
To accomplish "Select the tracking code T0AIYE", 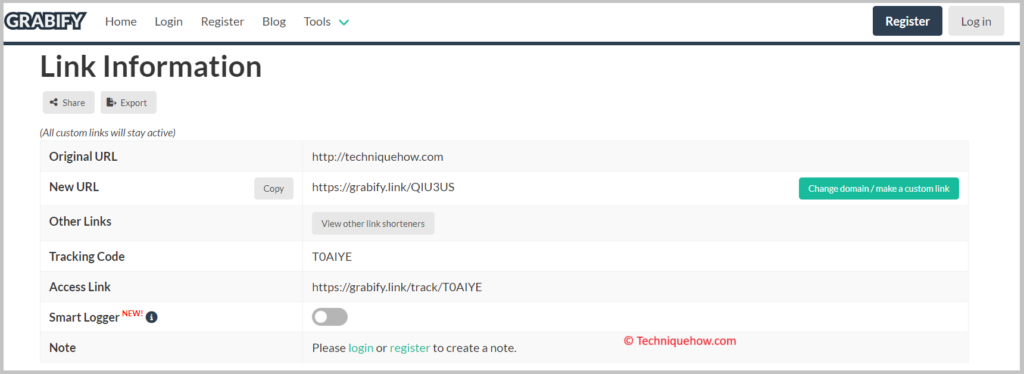I will 332,257.
